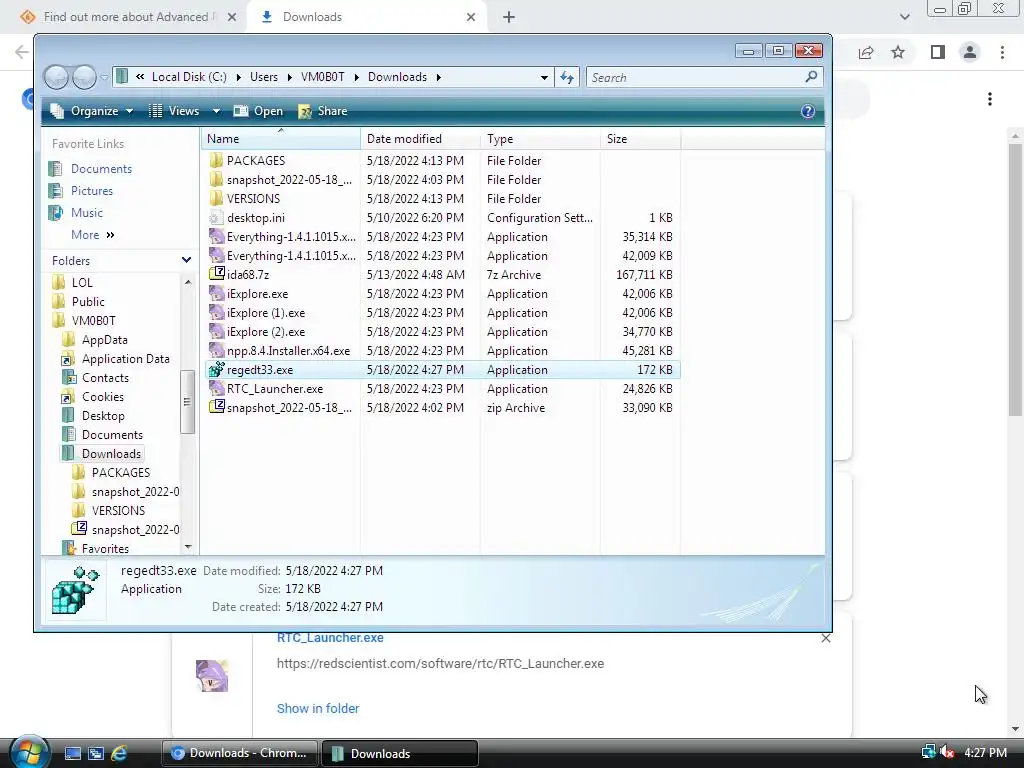Screen dimensions: 1024x768
Task: Open recent pages dropdown beside nav buttons
Action: coord(104,77)
